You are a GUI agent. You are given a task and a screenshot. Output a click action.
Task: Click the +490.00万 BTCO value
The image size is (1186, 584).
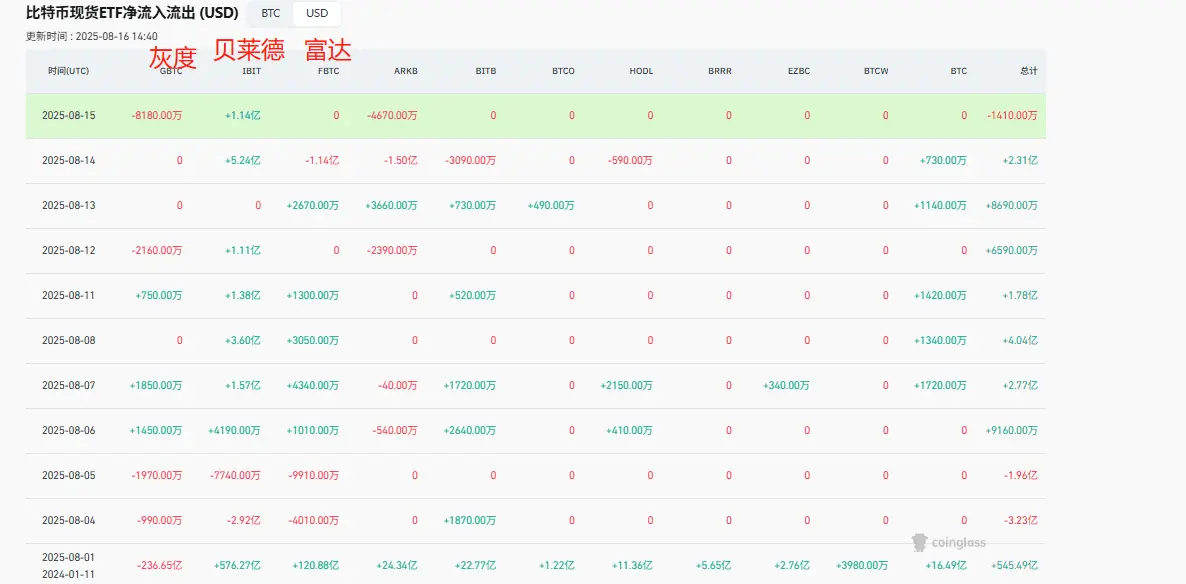tap(551, 206)
